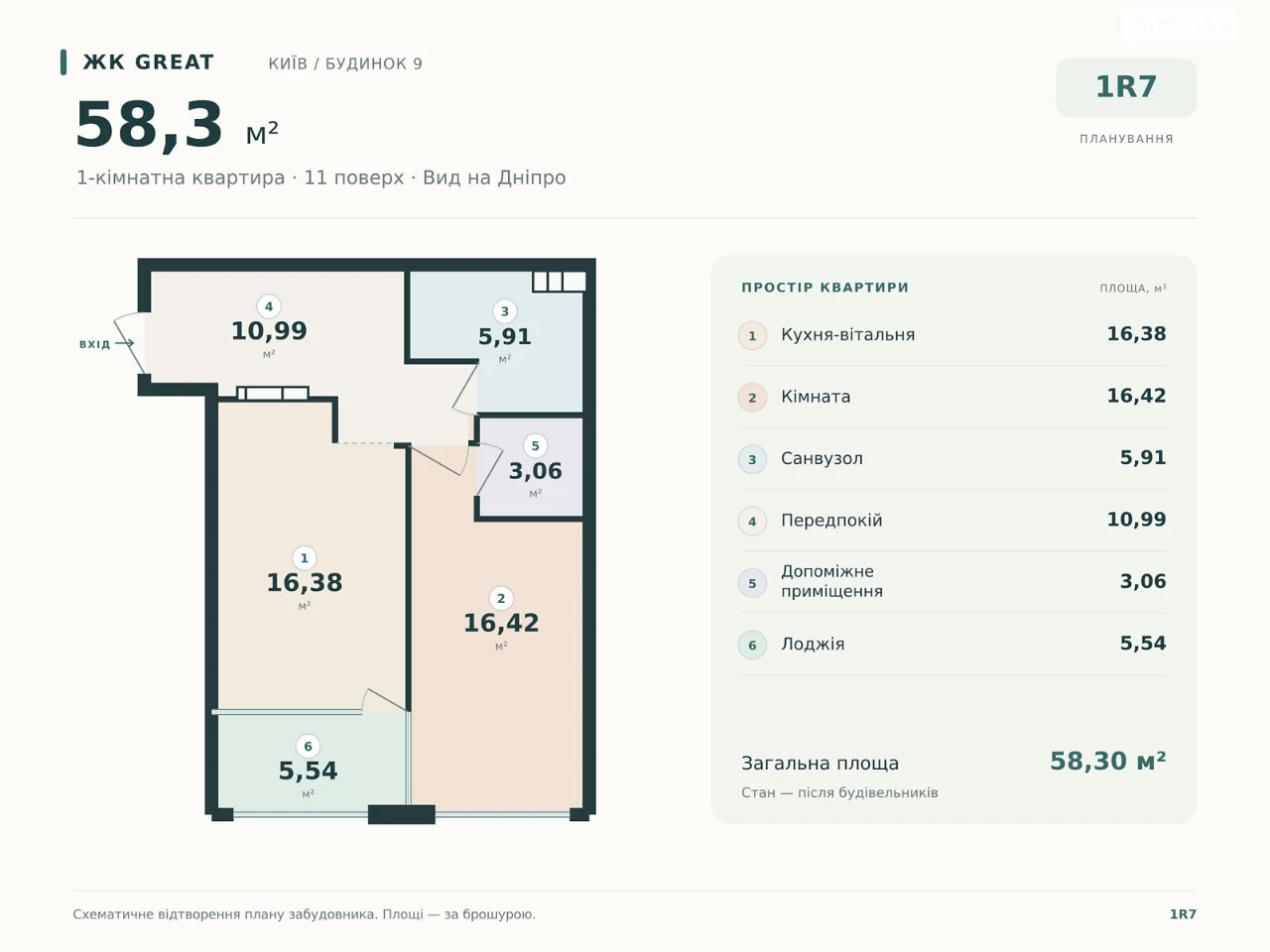The height and width of the screenshot is (952, 1270).
Task: Click the 1R7 layout badge
Action: (x=1126, y=87)
